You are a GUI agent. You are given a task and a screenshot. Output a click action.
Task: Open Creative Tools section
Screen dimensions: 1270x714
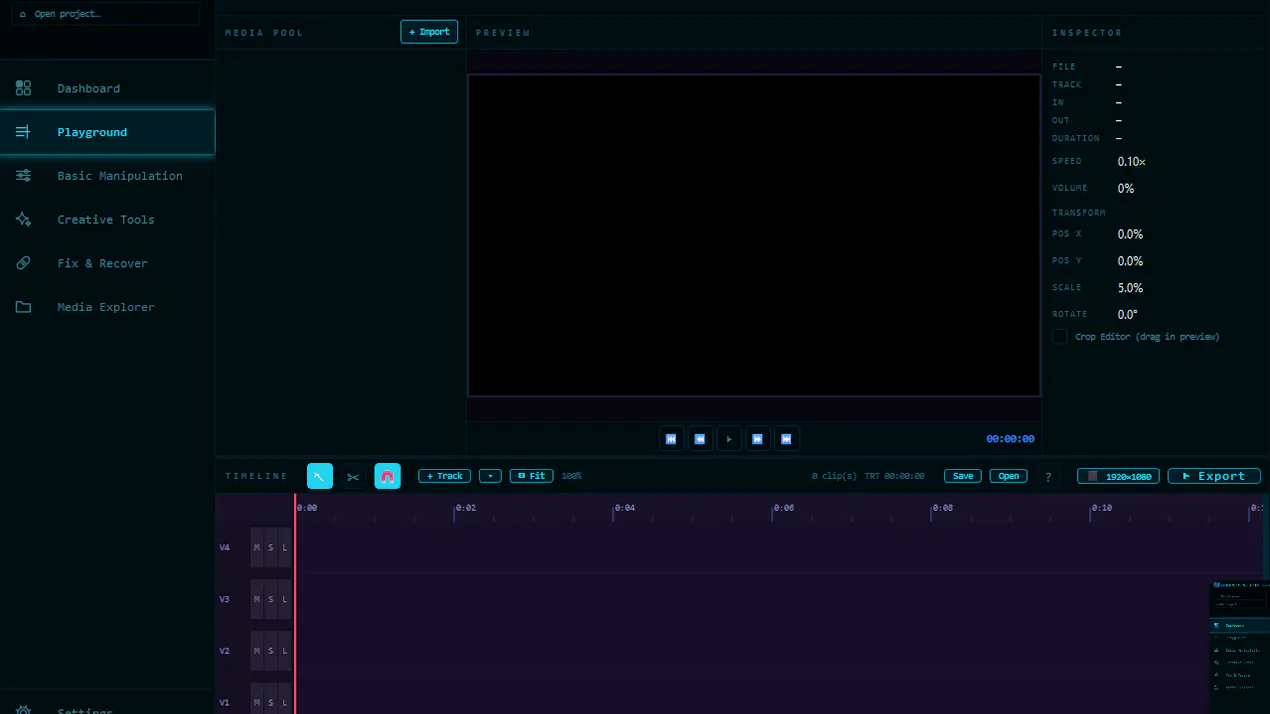coord(107,220)
